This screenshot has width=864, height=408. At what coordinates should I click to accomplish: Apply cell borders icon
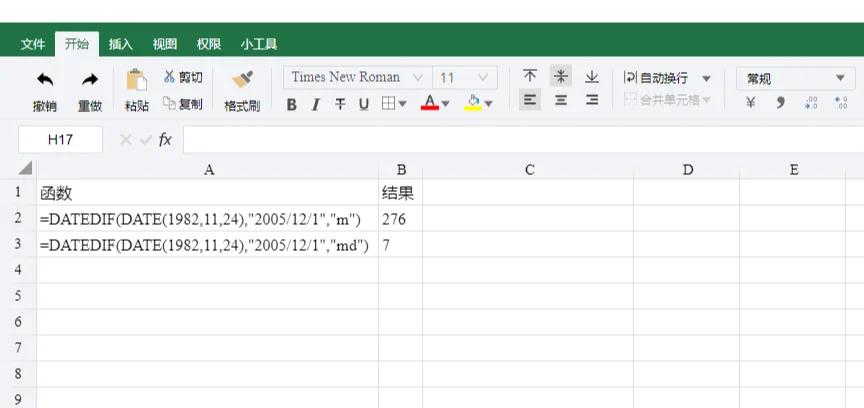coord(388,104)
